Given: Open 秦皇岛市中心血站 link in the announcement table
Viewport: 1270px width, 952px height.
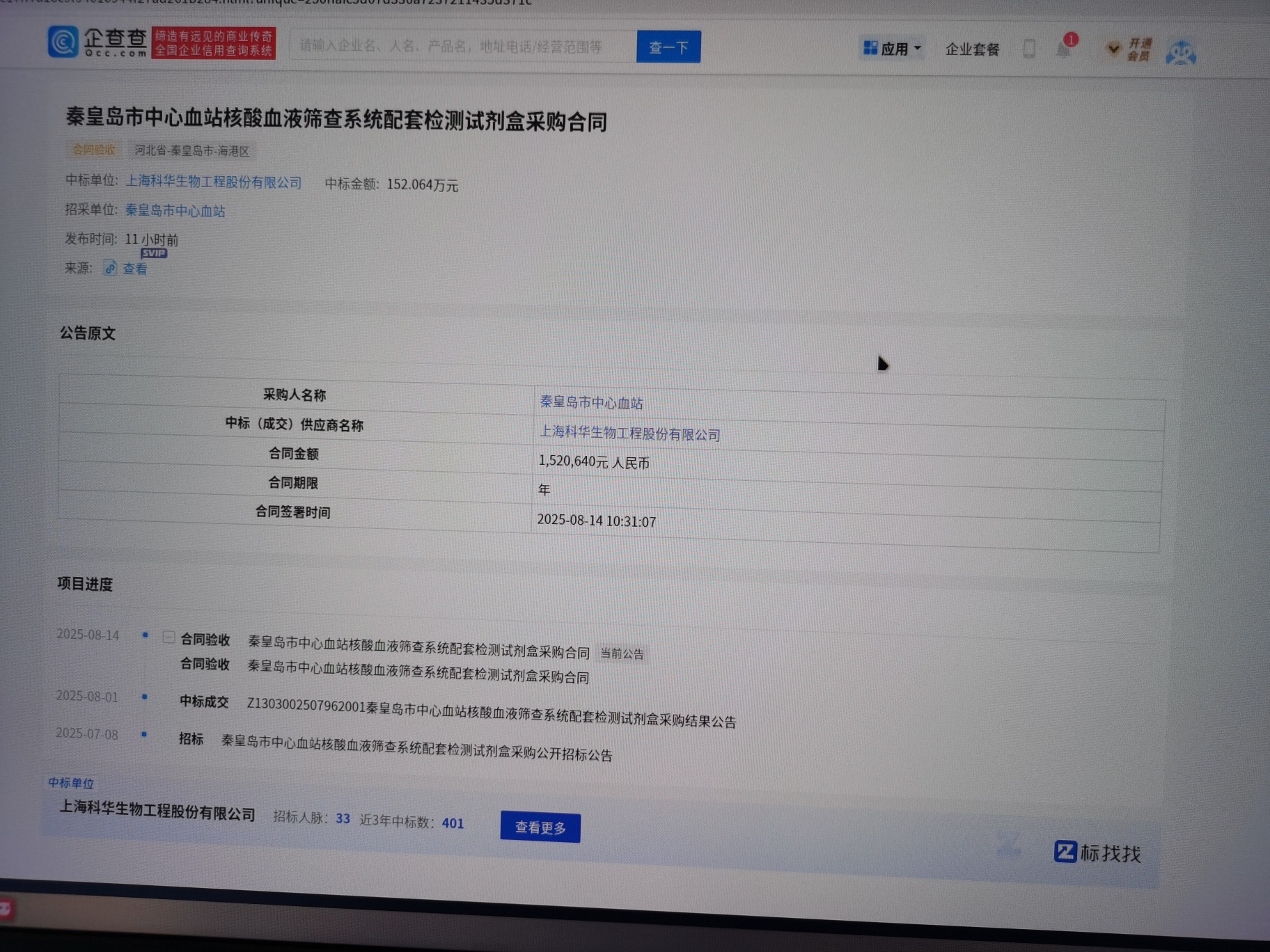Looking at the screenshot, I should click(x=591, y=402).
